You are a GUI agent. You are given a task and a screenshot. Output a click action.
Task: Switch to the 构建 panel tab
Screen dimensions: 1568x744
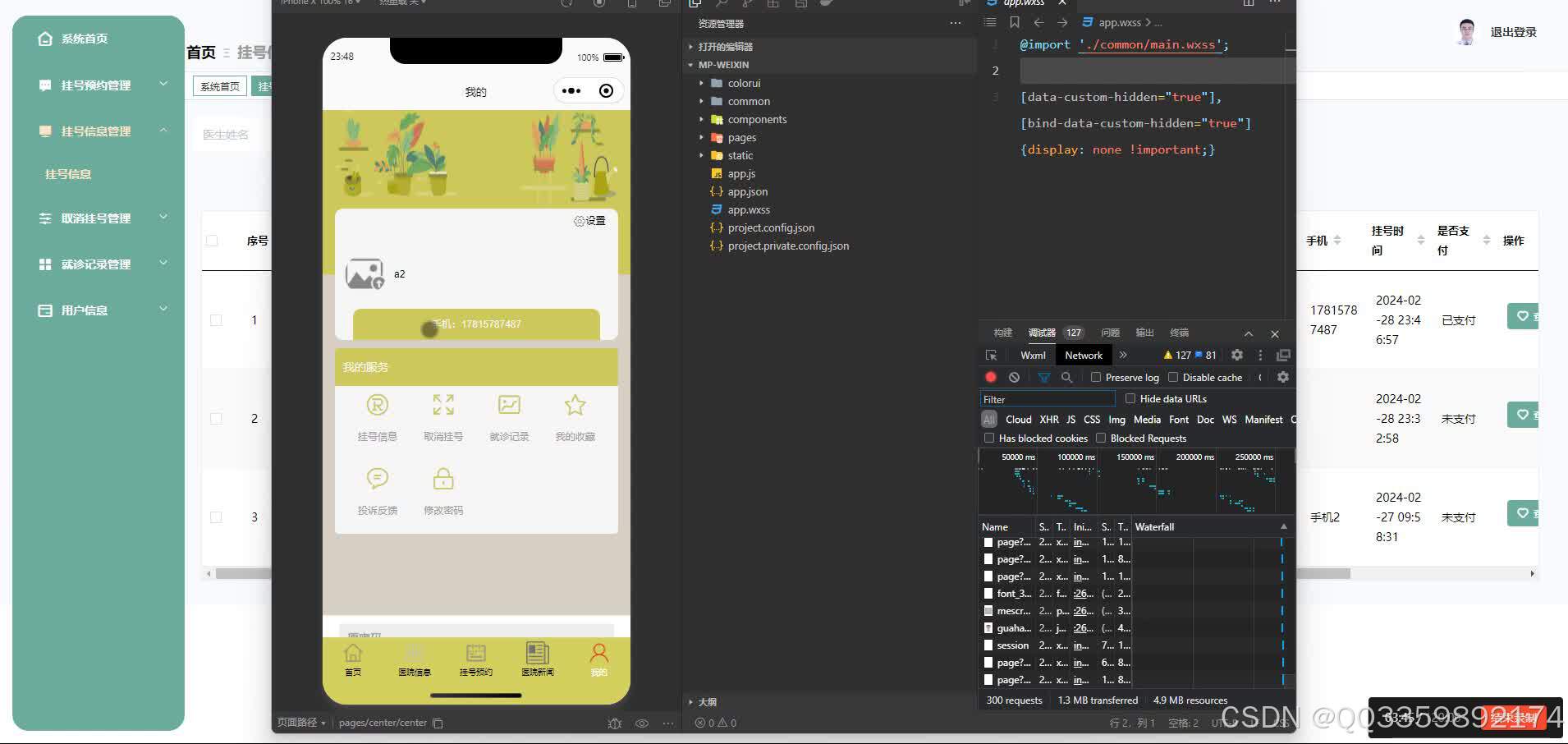click(x=1002, y=333)
